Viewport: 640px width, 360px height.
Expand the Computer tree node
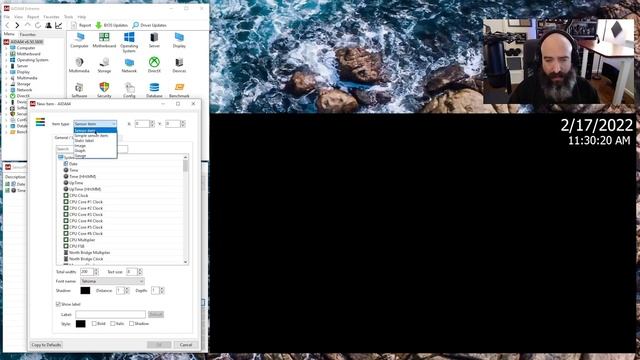click(x=7, y=48)
